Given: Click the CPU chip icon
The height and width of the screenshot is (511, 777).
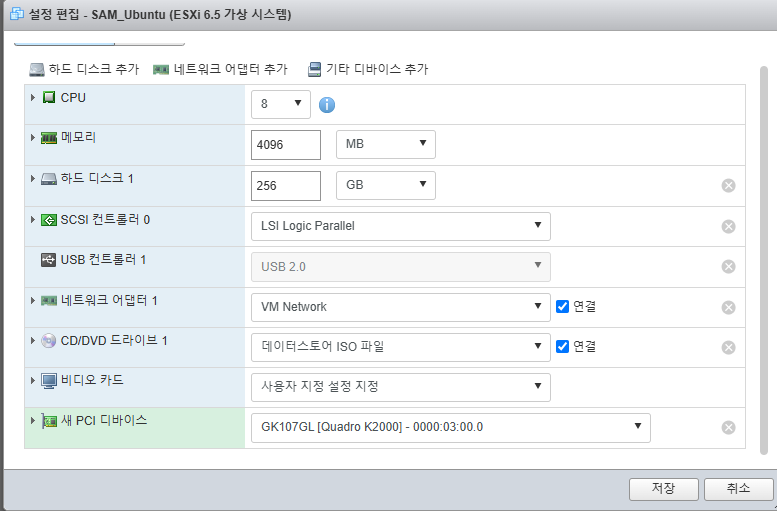Looking at the screenshot, I should coord(49,98).
